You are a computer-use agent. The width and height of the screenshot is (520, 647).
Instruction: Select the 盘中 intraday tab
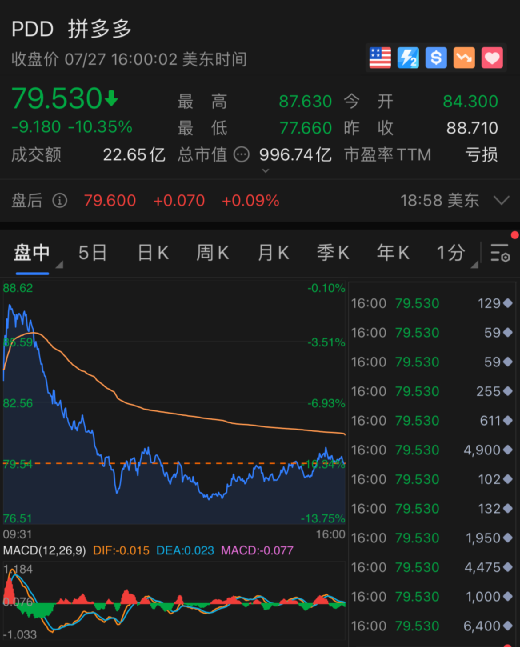(x=32, y=253)
